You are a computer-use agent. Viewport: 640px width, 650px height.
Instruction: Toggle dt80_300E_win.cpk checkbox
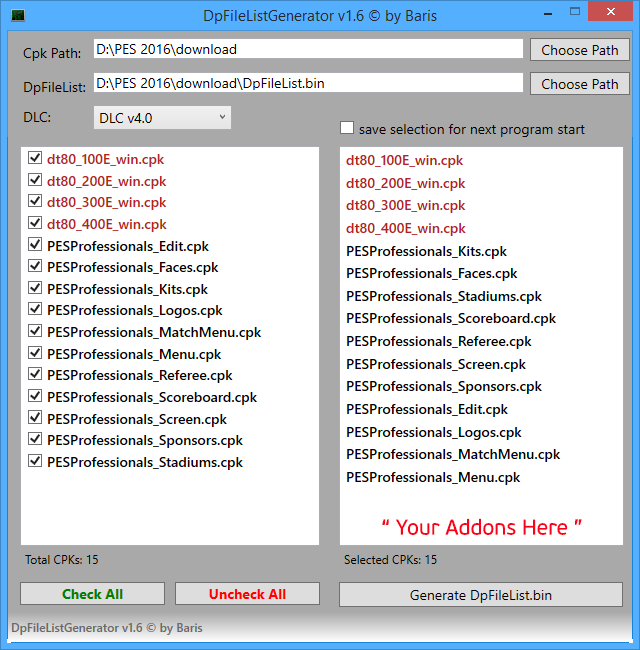pos(35,201)
